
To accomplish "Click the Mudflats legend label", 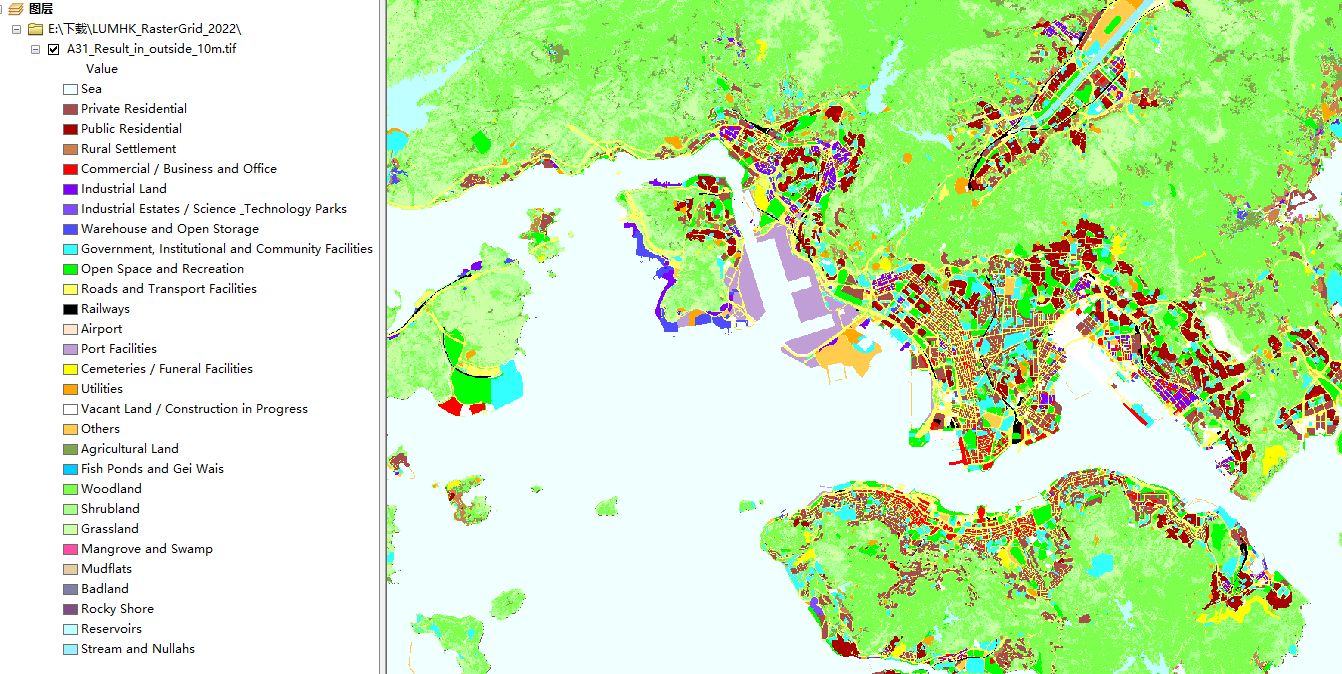I will 106,569.
